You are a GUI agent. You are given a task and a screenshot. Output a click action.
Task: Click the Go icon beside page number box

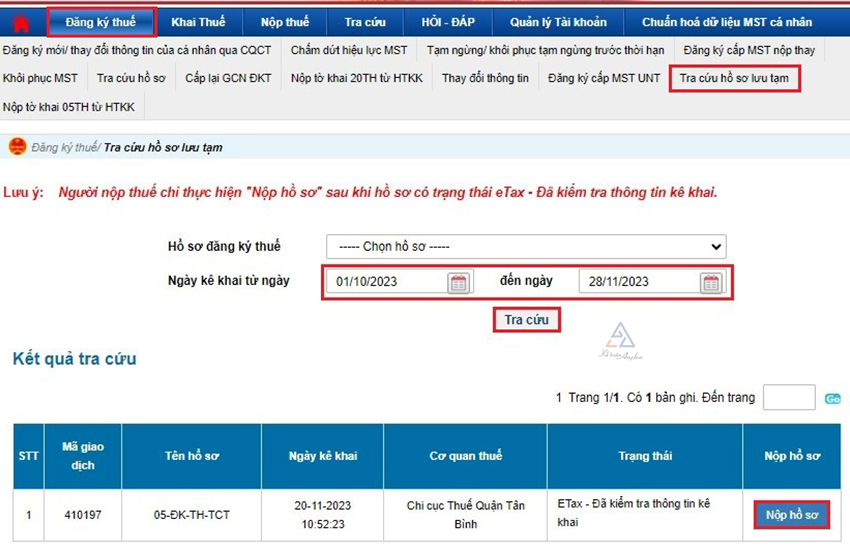click(x=832, y=399)
